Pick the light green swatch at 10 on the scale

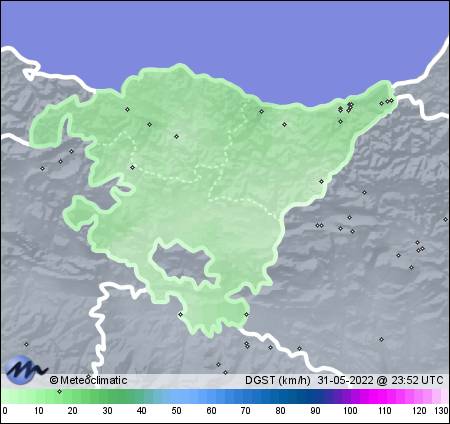coord(39,397)
